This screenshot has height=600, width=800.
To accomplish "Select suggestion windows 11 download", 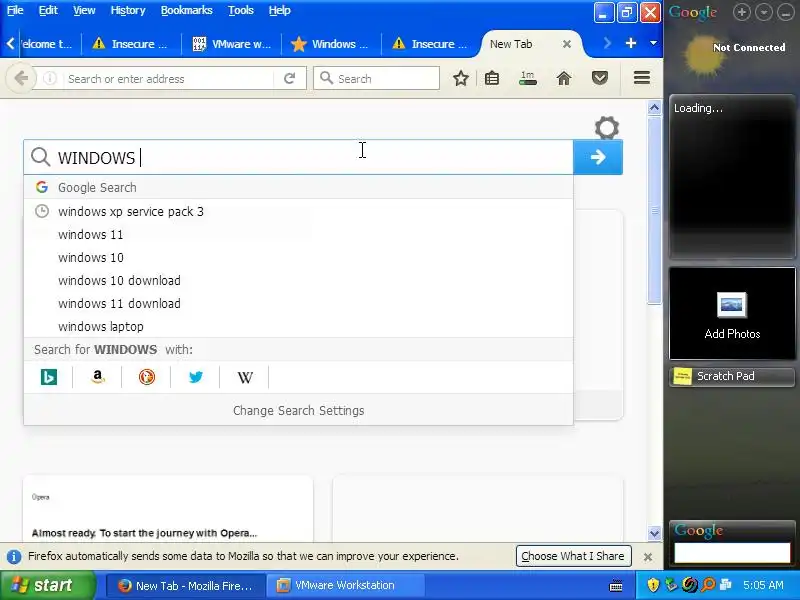I will click(x=298, y=304).
